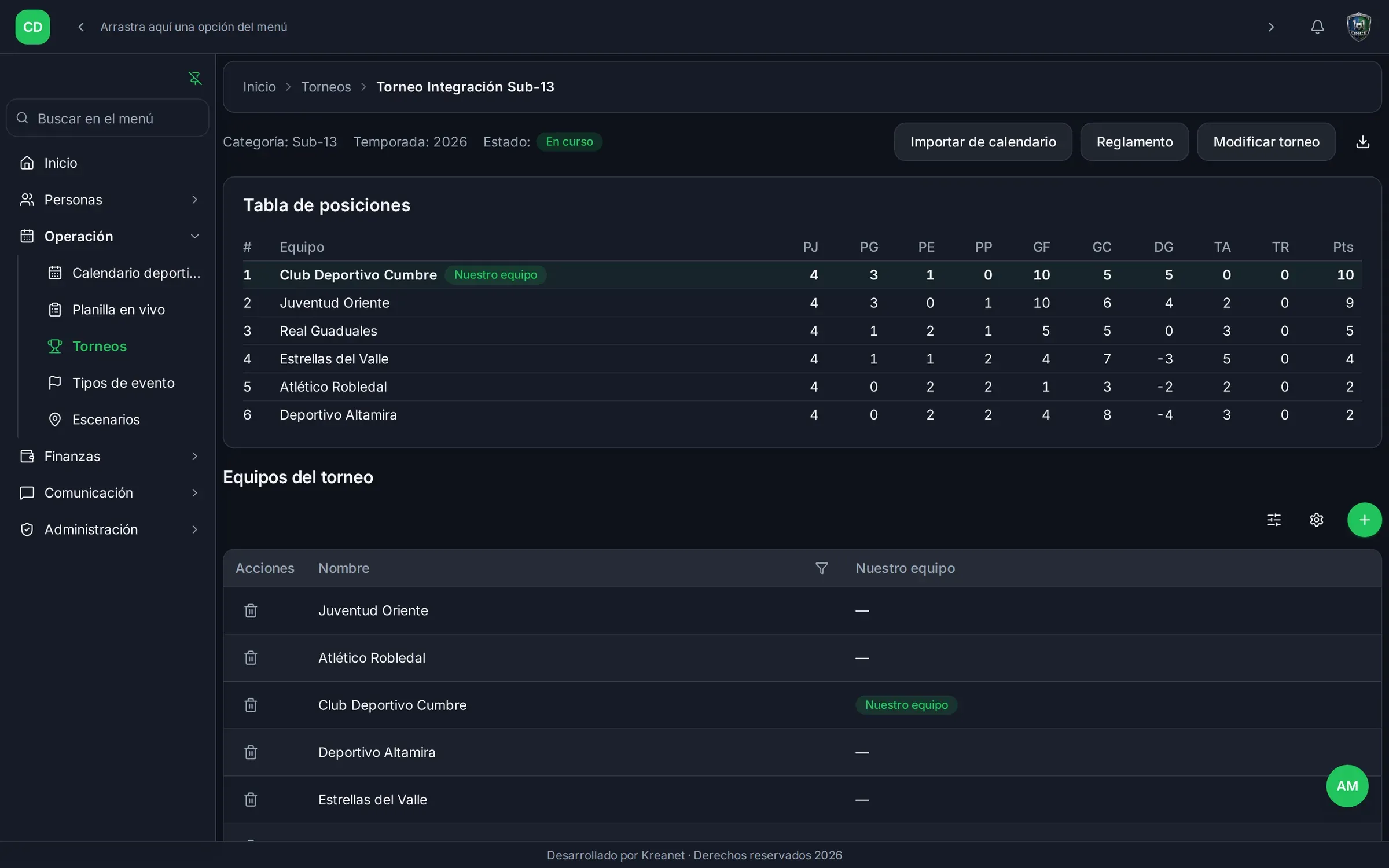Delete Juventud Oriente with trash icon
This screenshot has width=1389, height=868.
(251, 610)
